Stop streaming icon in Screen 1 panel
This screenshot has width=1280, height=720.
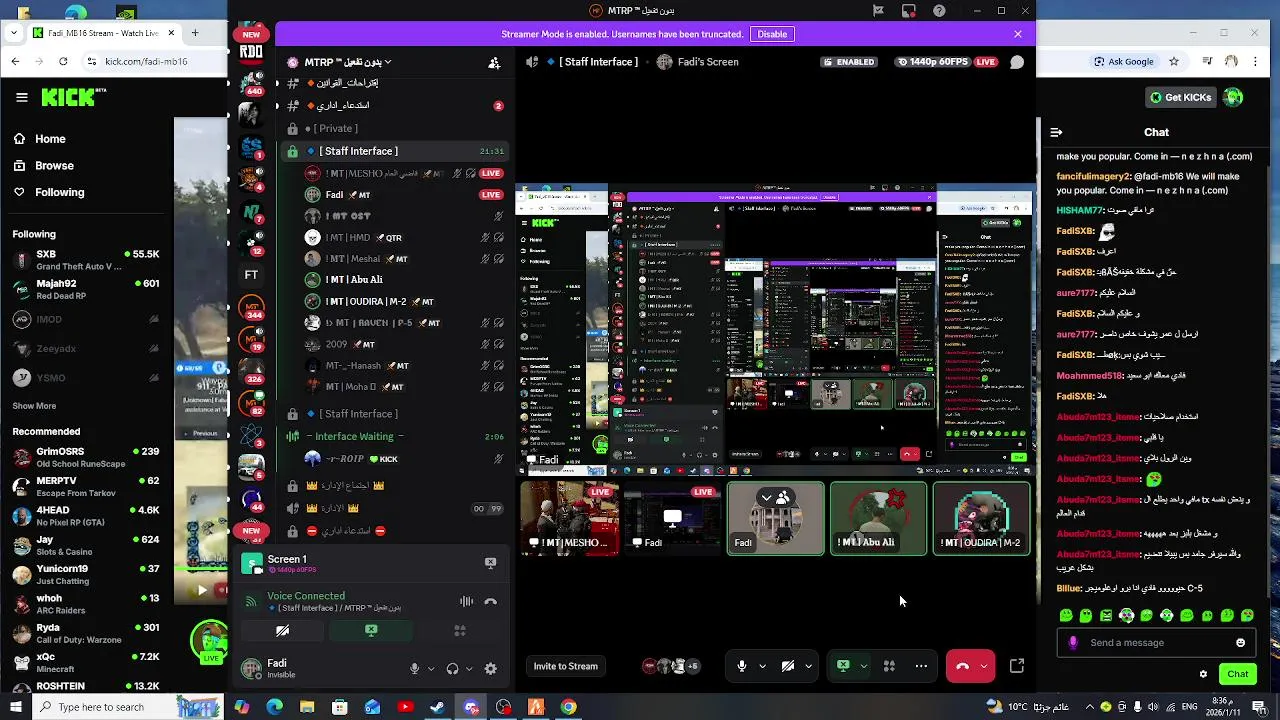coord(490,563)
